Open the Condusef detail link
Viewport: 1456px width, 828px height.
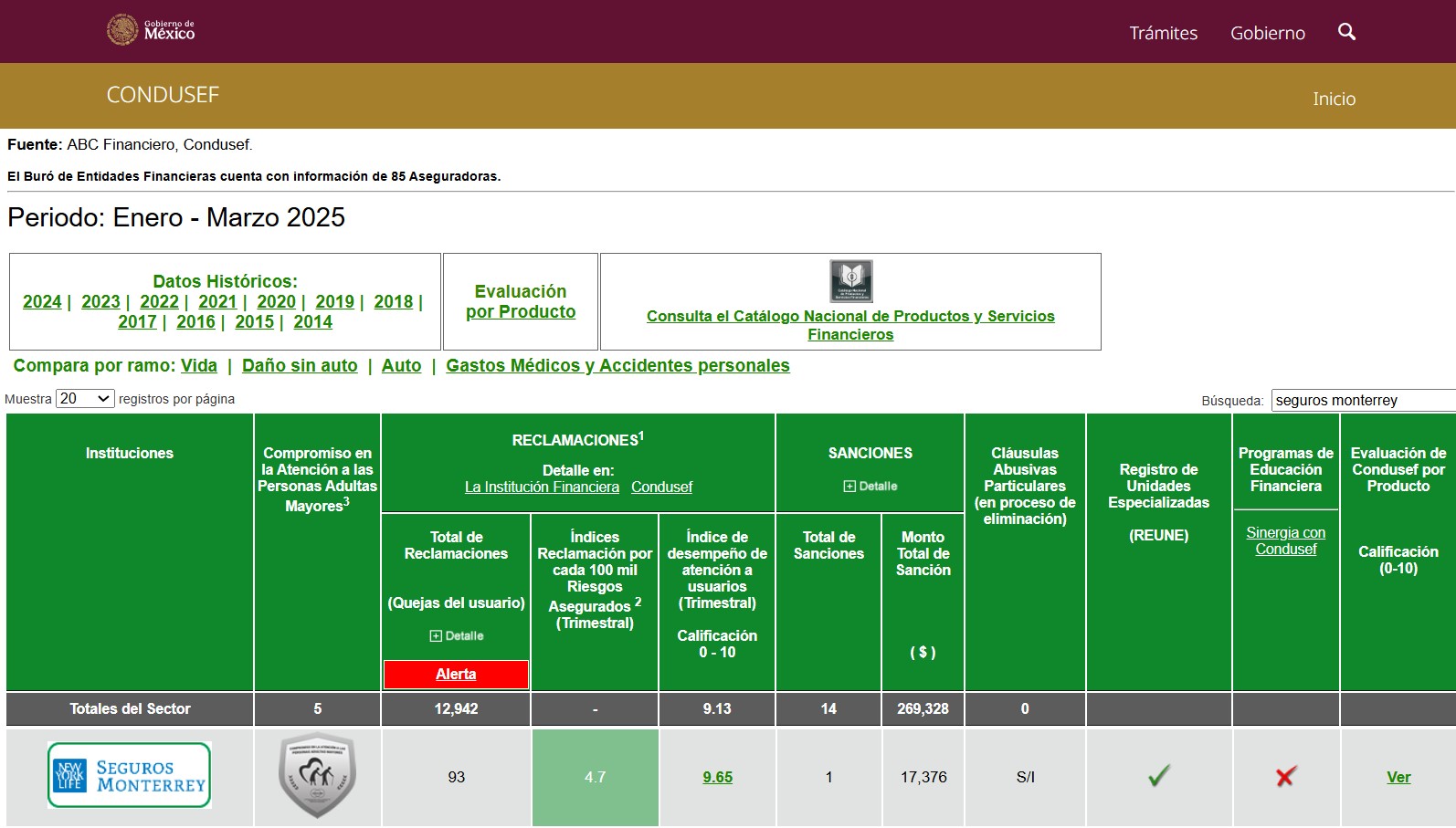coord(661,487)
